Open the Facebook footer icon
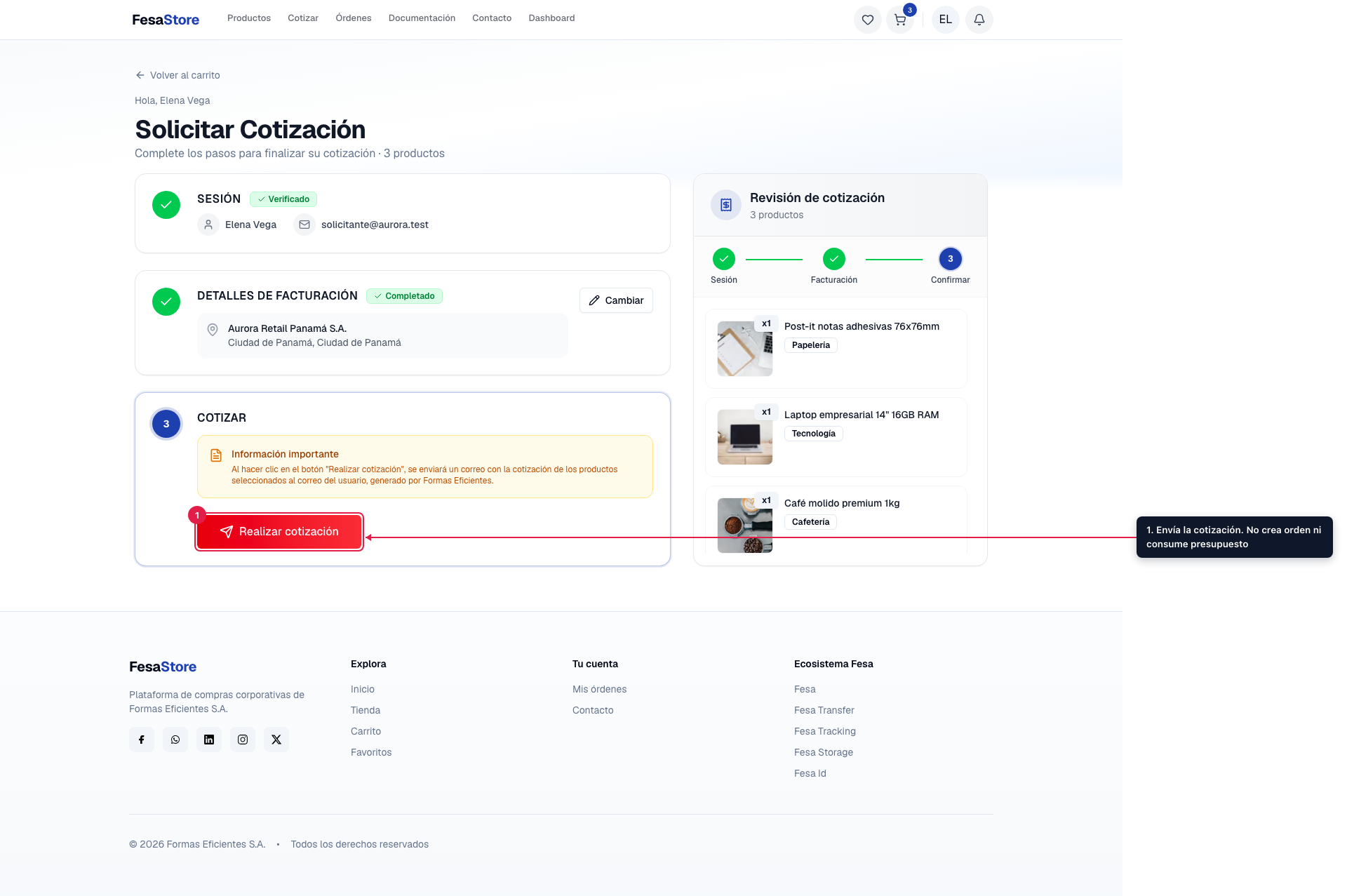 coord(142,740)
